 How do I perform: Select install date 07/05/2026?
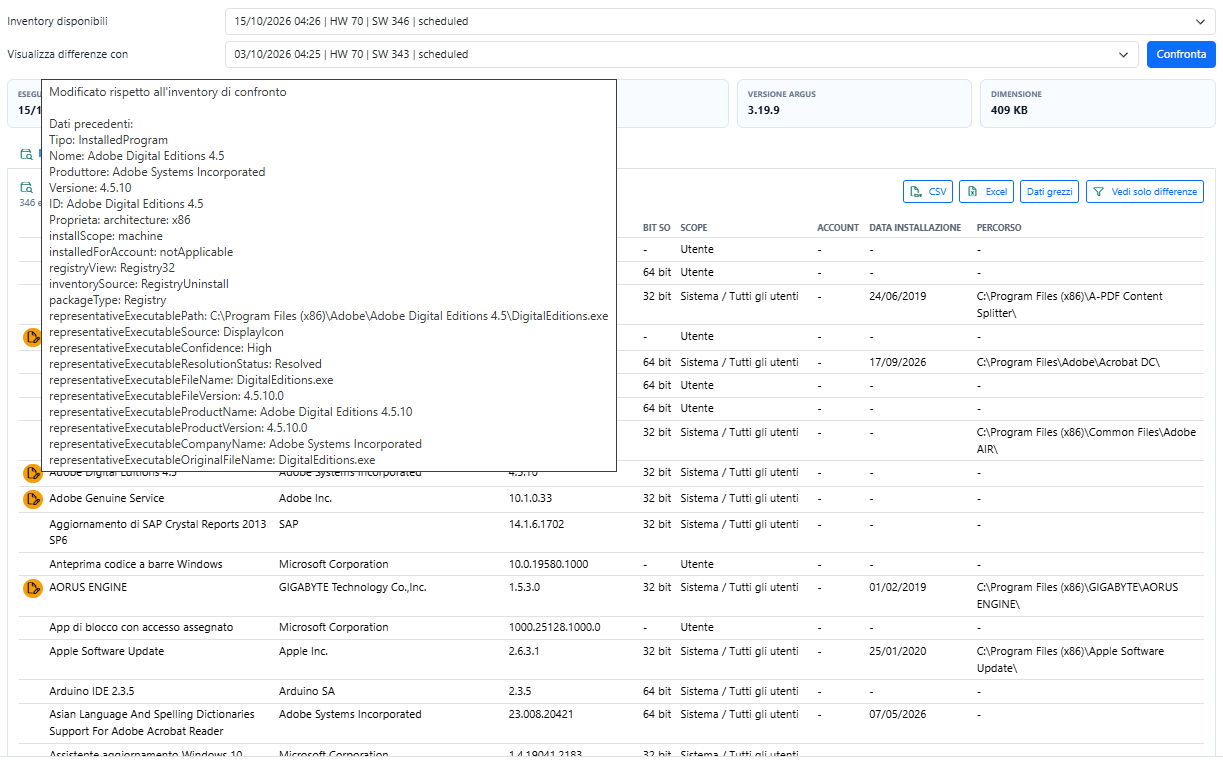click(898, 714)
